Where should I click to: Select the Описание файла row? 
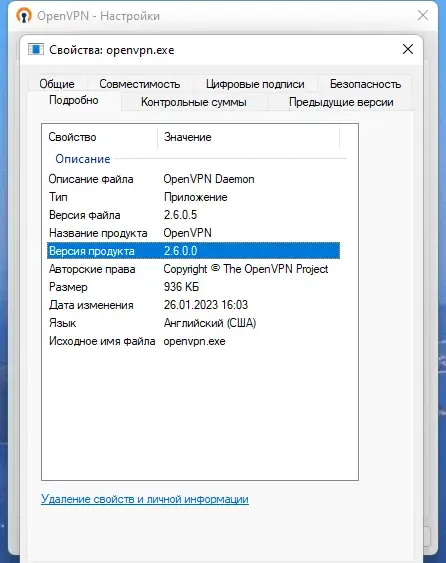tap(193, 179)
